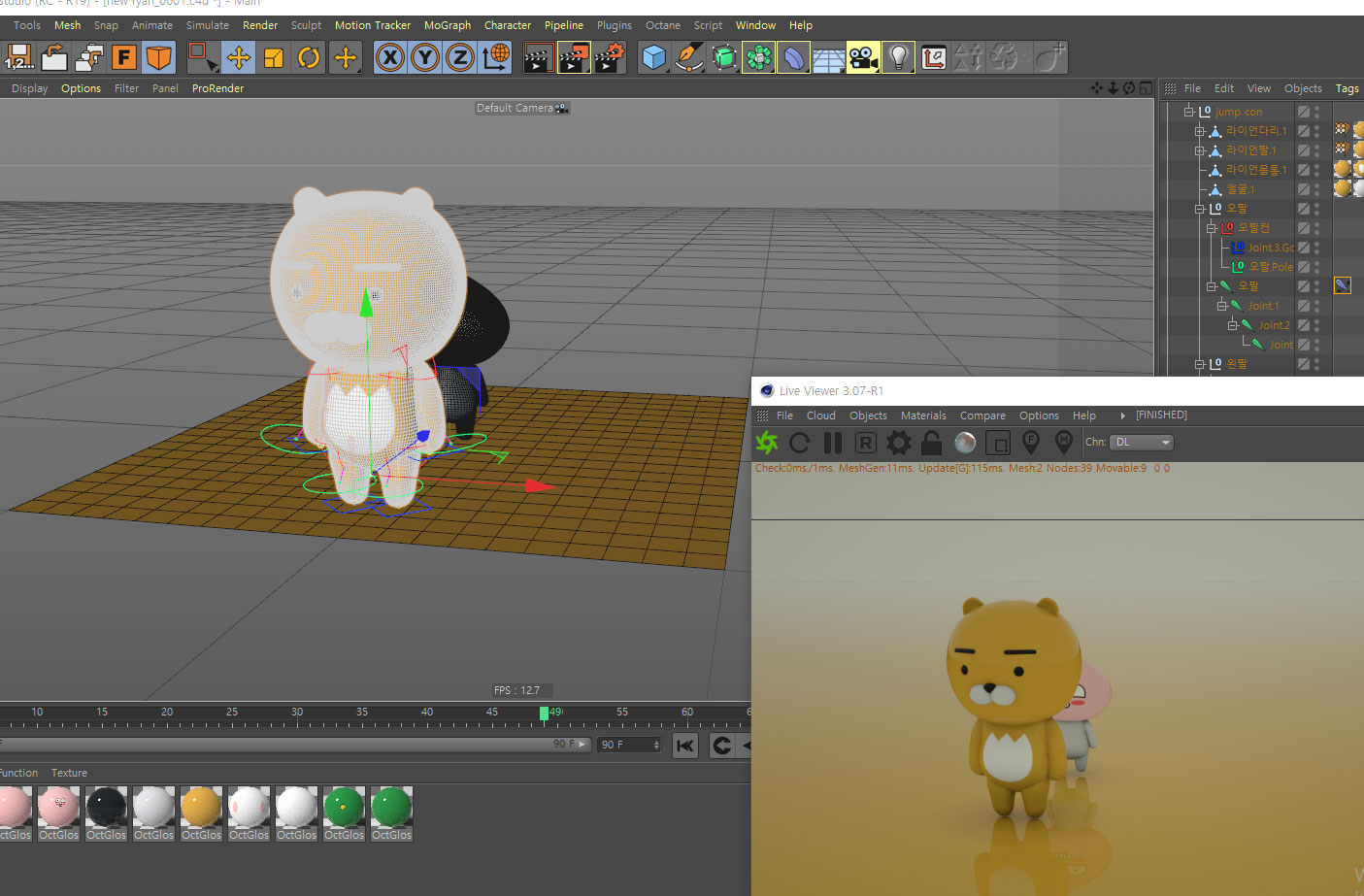Collapse the 왼팔 null object

pos(1200,364)
